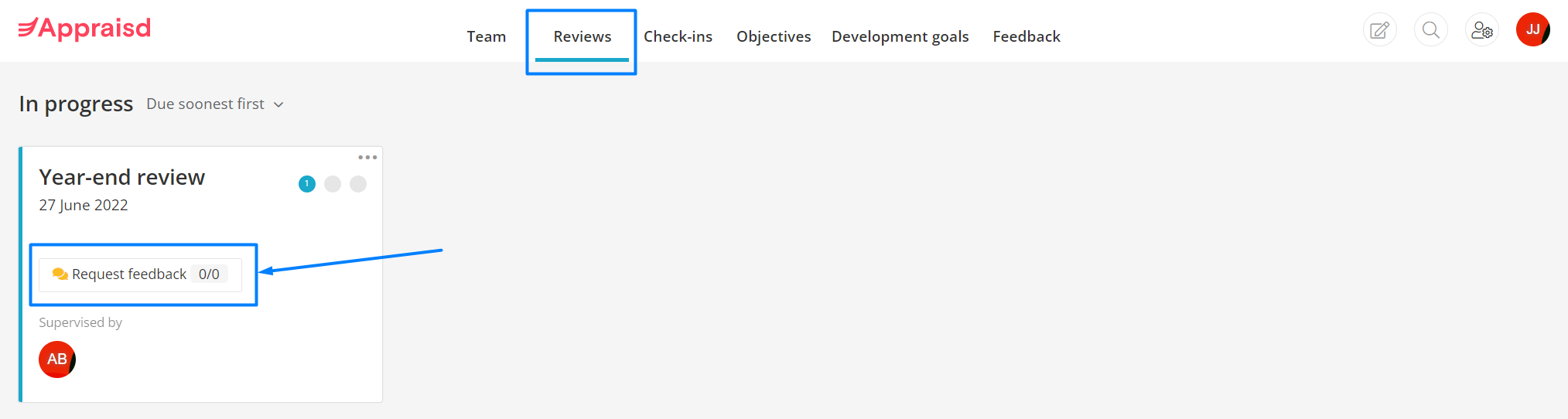Click the AB supervisor avatar
This screenshot has height=419, width=1568.
tap(57, 359)
